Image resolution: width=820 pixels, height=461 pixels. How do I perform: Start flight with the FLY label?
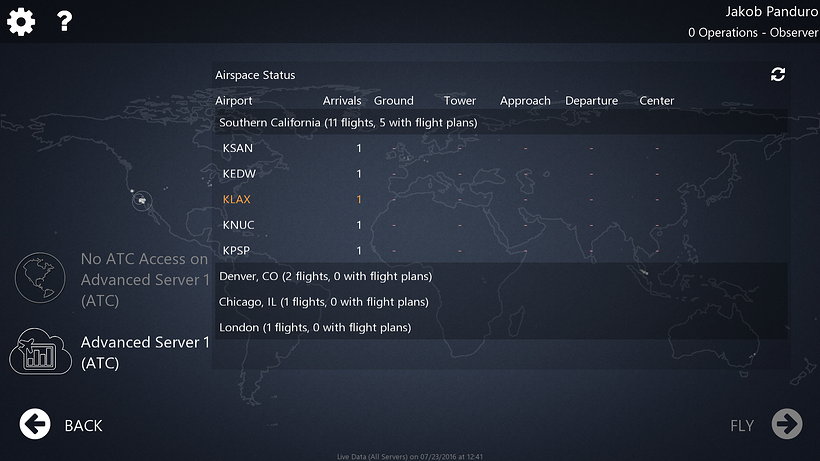[742, 425]
